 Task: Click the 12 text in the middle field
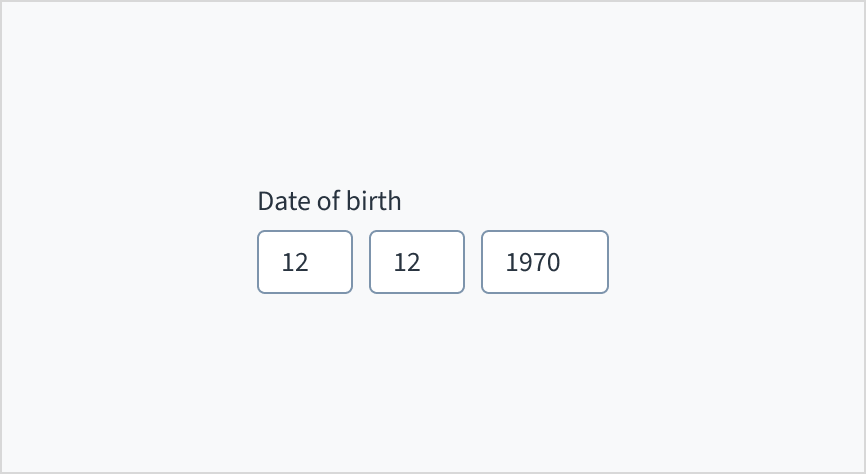[407, 263]
